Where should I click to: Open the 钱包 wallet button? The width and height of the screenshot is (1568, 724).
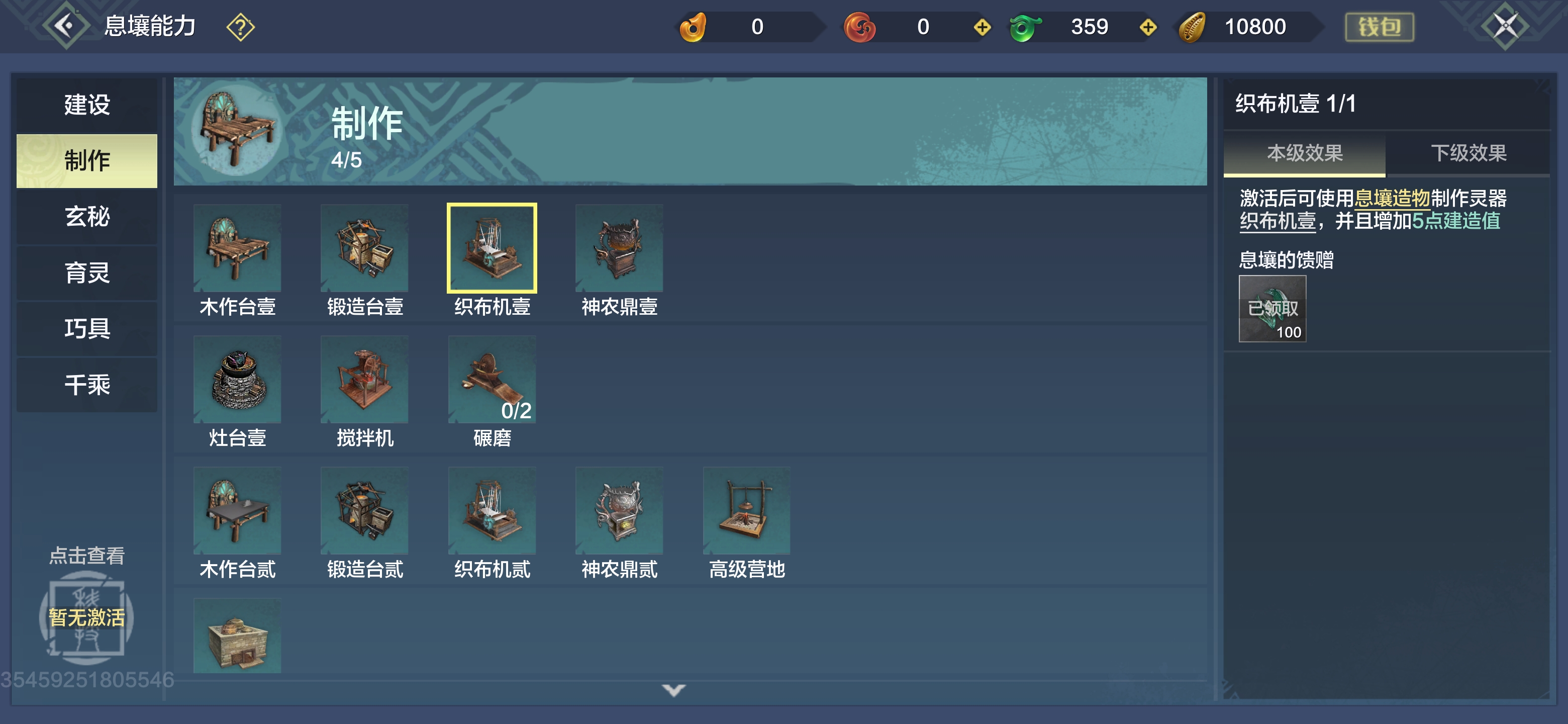tap(1380, 27)
